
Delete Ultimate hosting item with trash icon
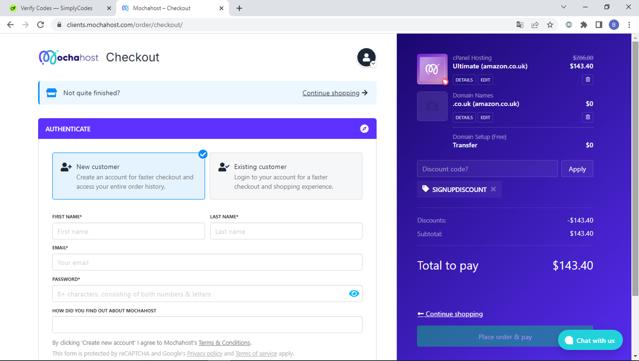[588, 79]
